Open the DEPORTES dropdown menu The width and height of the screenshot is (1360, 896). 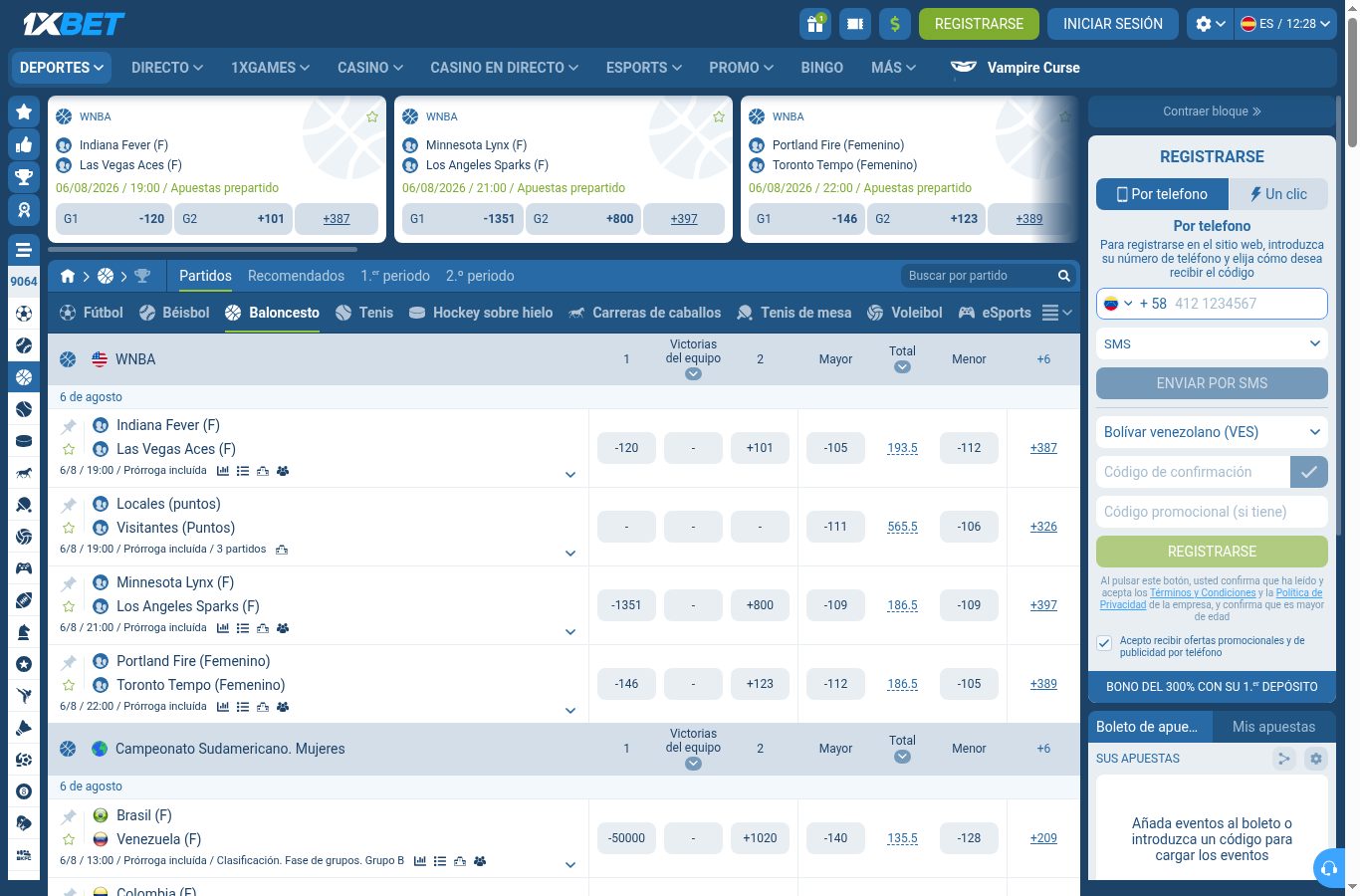pyautogui.click(x=62, y=68)
